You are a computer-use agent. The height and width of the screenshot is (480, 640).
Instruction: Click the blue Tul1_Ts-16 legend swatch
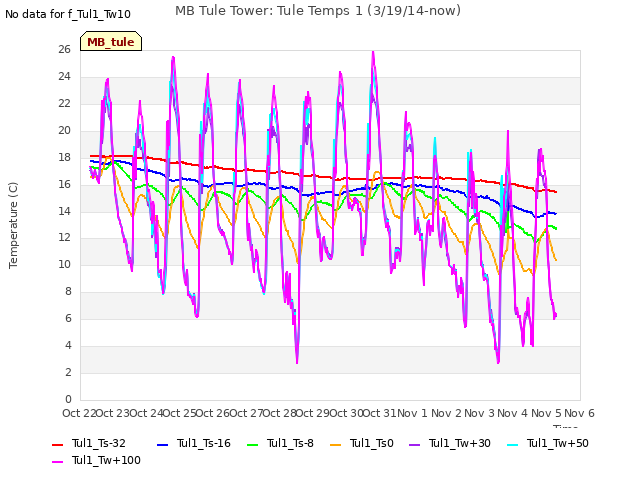[162, 444]
